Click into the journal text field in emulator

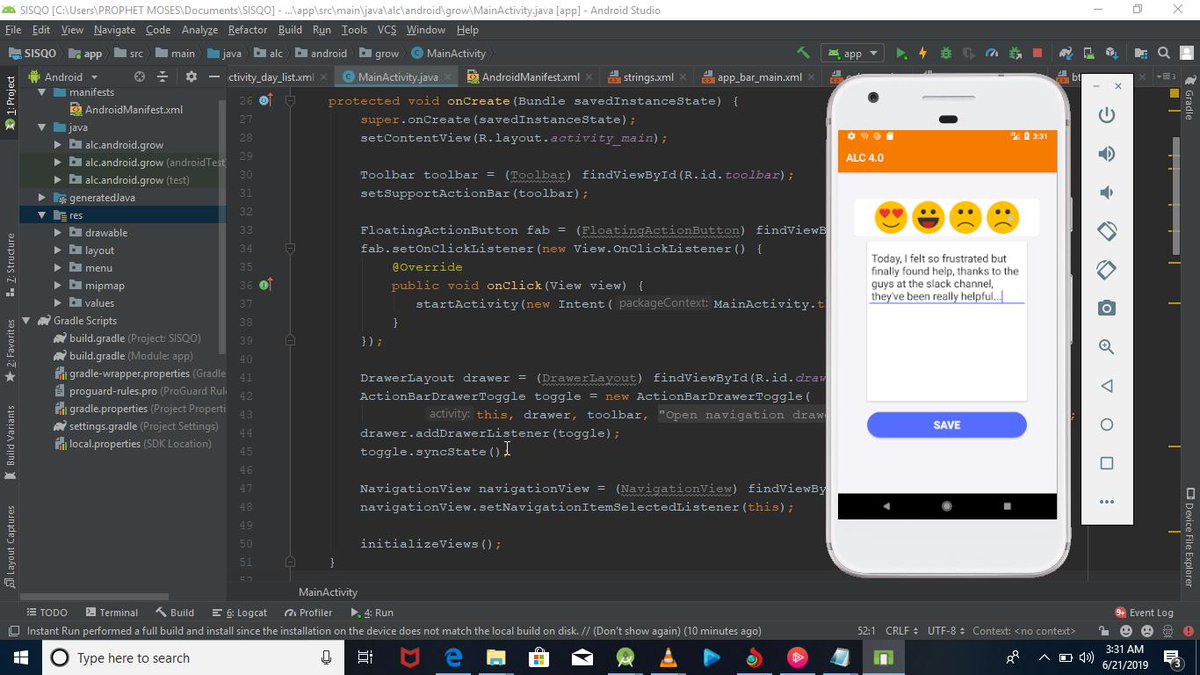coord(946,320)
